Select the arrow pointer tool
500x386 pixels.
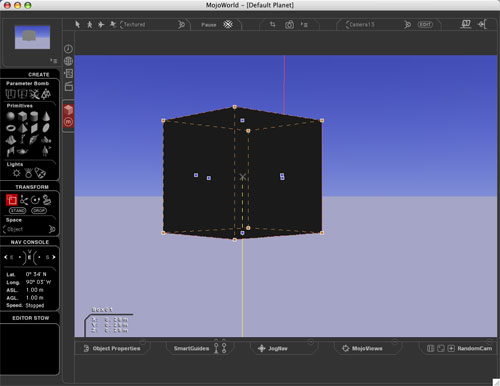point(77,24)
